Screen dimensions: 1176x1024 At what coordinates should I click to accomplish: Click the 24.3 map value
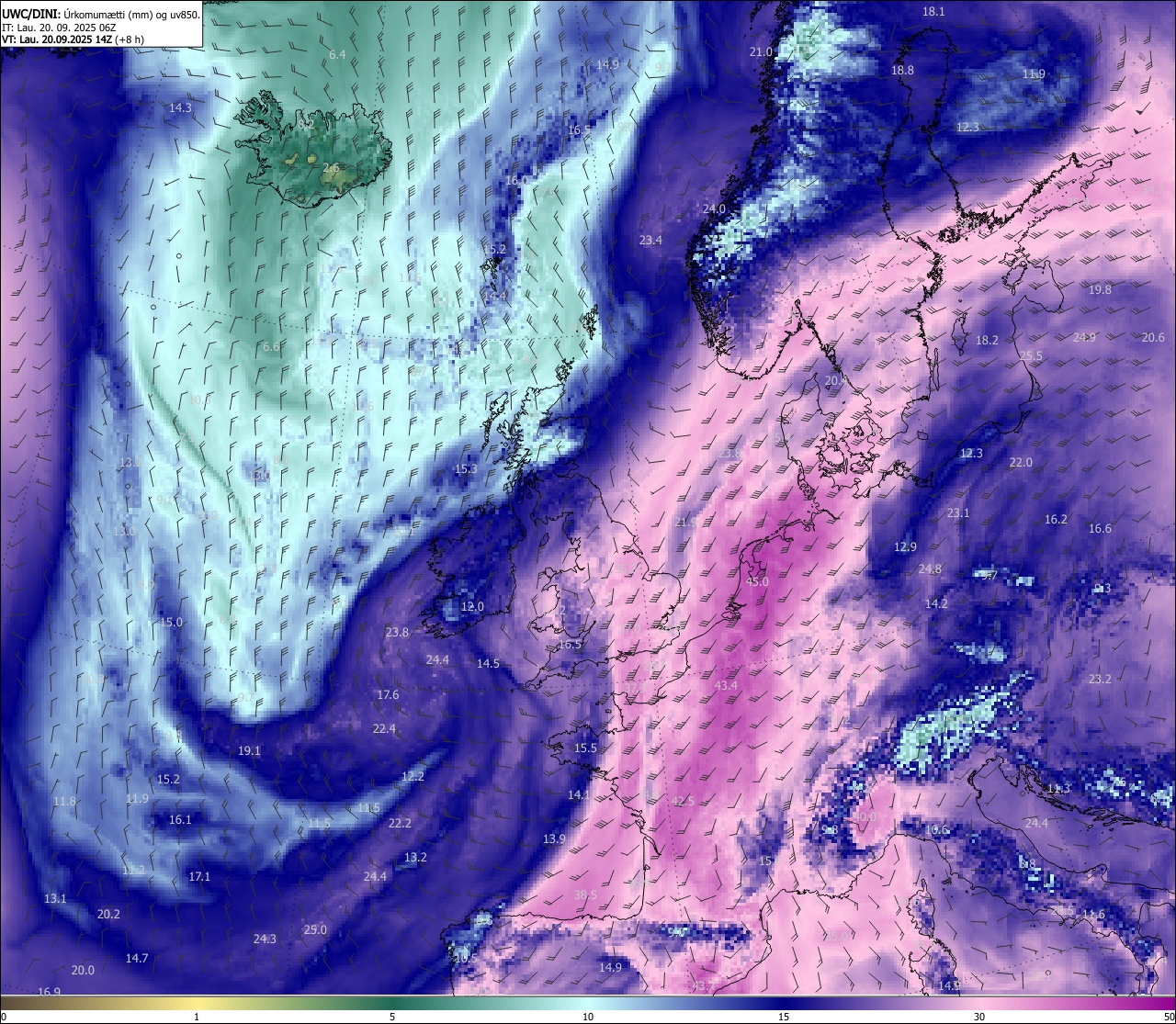(x=265, y=939)
